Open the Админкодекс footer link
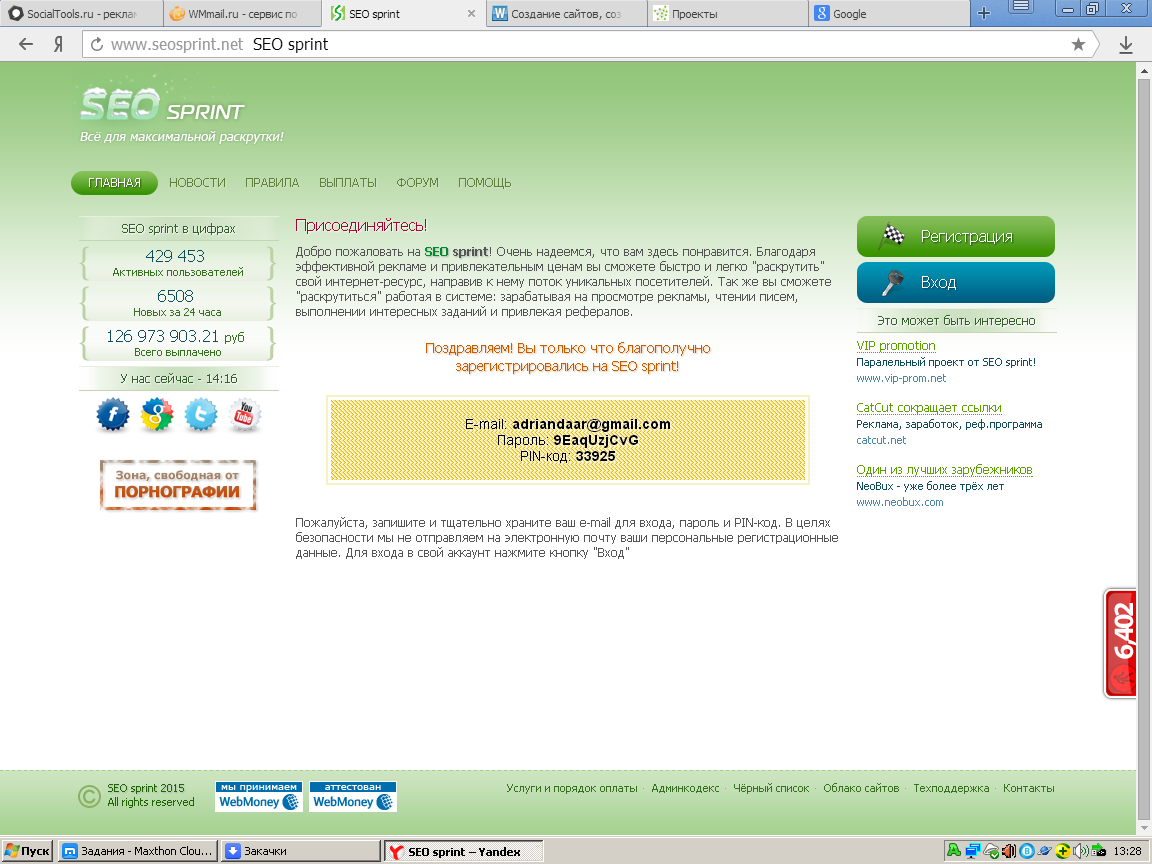Image resolution: width=1152 pixels, height=864 pixels. (x=685, y=788)
